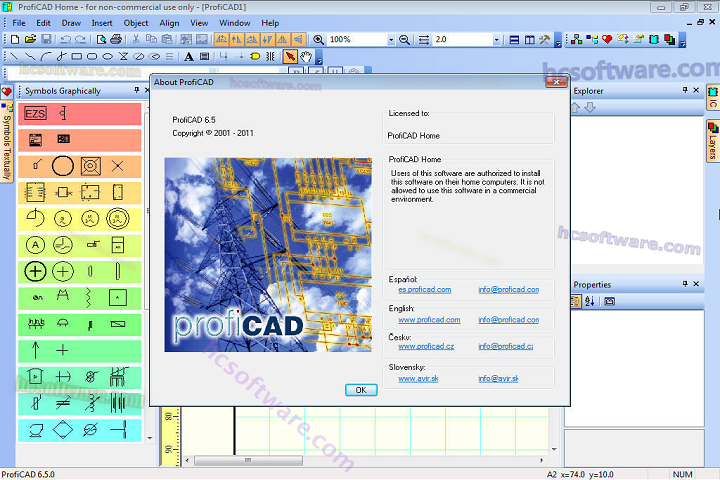The width and height of the screenshot is (720, 480).
Task: Click OK in About ProfiCAD dialog
Action: (361, 390)
